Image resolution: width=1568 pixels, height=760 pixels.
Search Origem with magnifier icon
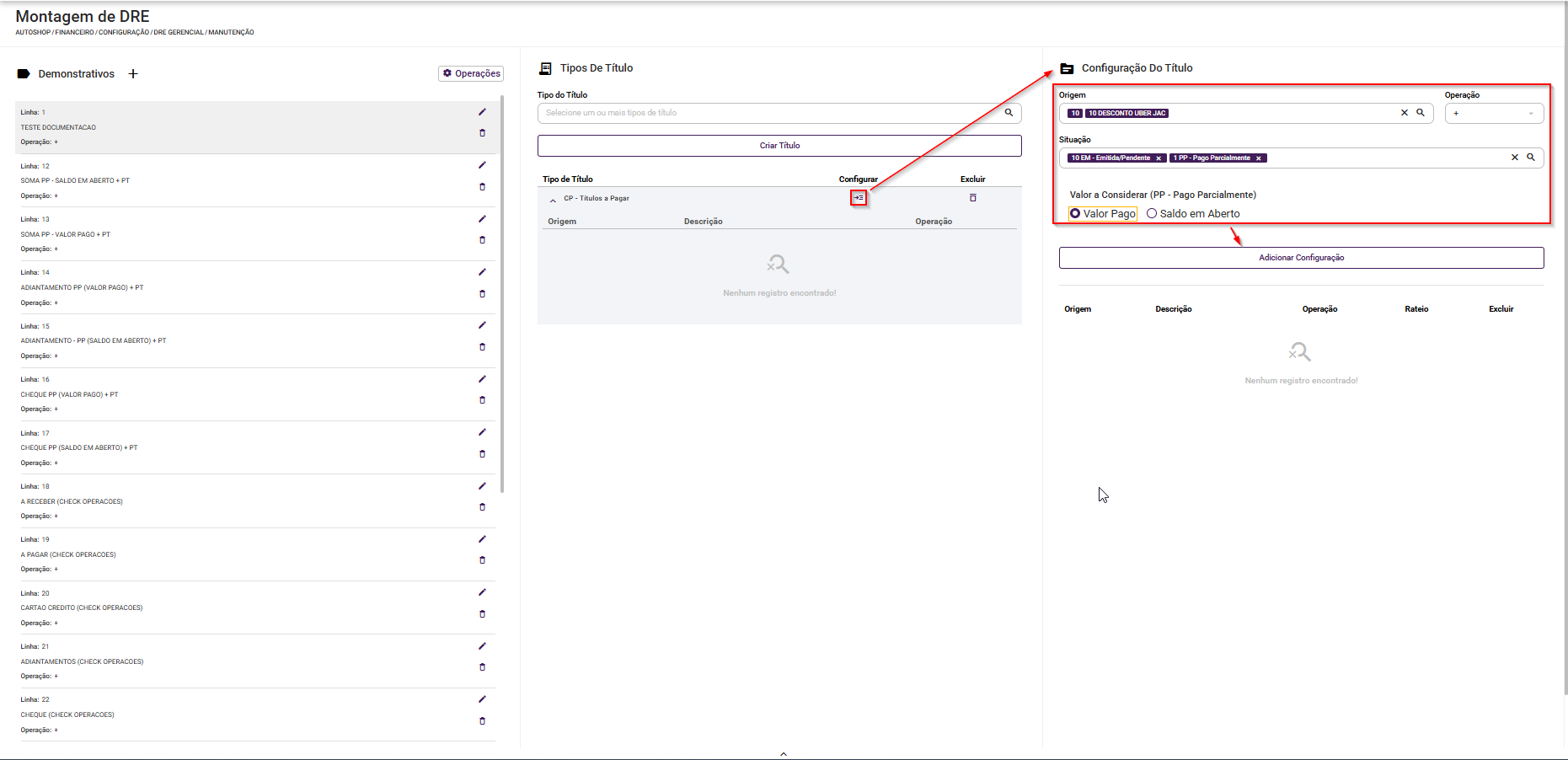coord(1421,113)
